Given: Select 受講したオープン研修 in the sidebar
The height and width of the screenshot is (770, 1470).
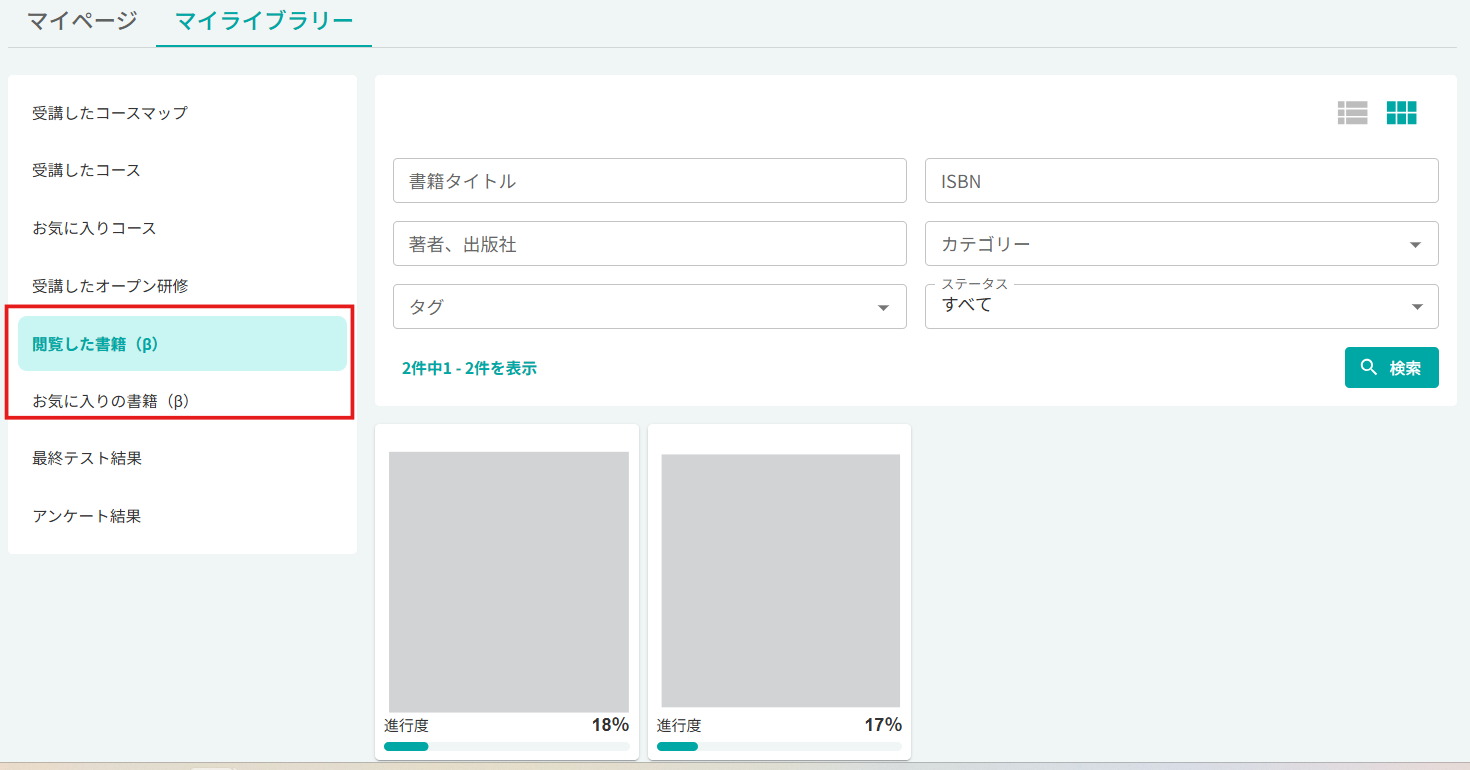Looking at the screenshot, I should pos(110,285).
